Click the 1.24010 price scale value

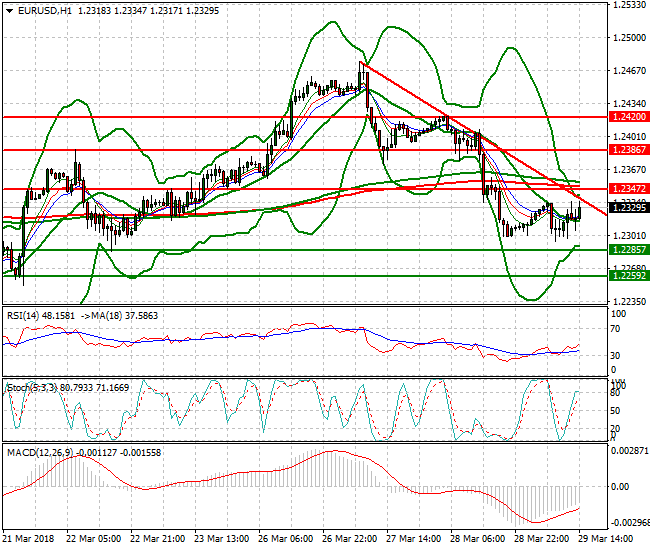[629, 137]
